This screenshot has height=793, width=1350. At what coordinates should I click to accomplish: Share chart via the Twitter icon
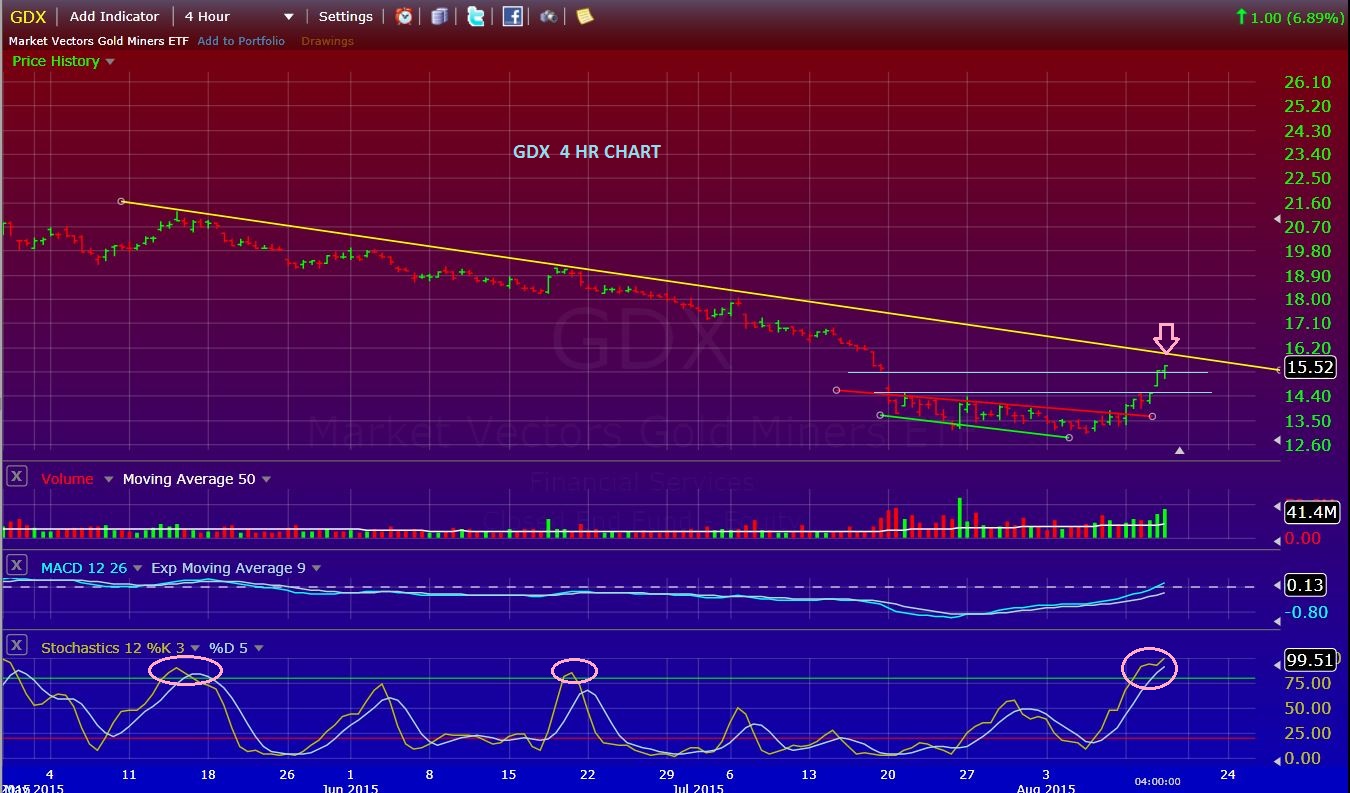(x=476, y=16)
